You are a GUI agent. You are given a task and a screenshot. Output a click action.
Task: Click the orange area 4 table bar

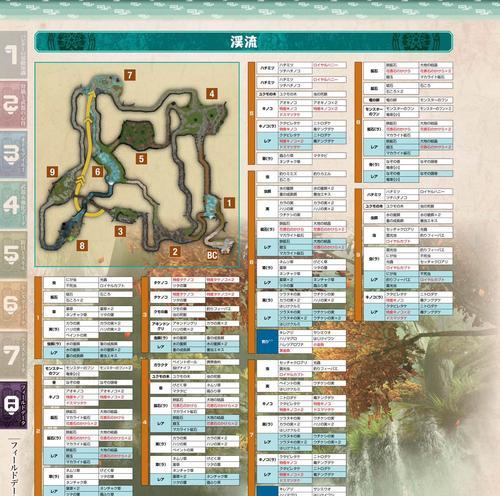pyautogui.click(x=145, y=422)
